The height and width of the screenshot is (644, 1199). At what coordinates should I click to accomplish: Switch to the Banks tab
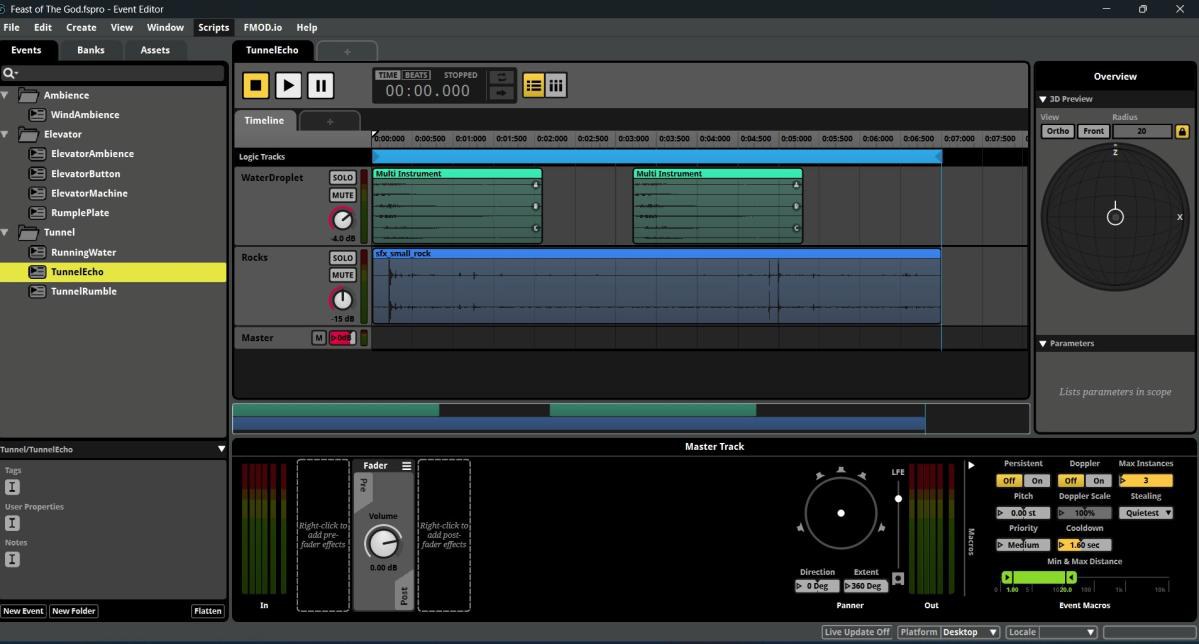(x=90, y=50)
